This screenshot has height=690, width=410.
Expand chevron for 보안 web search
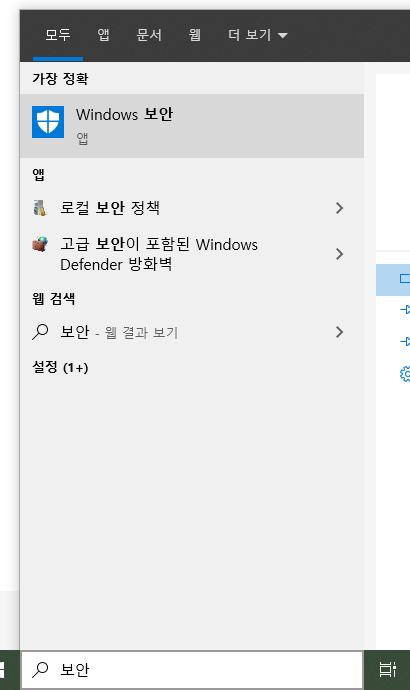tap(339, 332)
